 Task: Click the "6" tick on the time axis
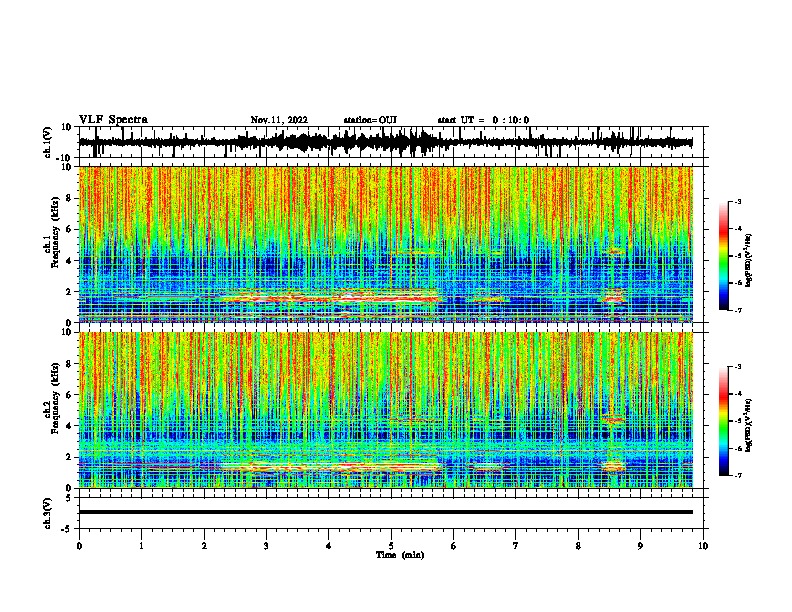(x=454, y=546)
